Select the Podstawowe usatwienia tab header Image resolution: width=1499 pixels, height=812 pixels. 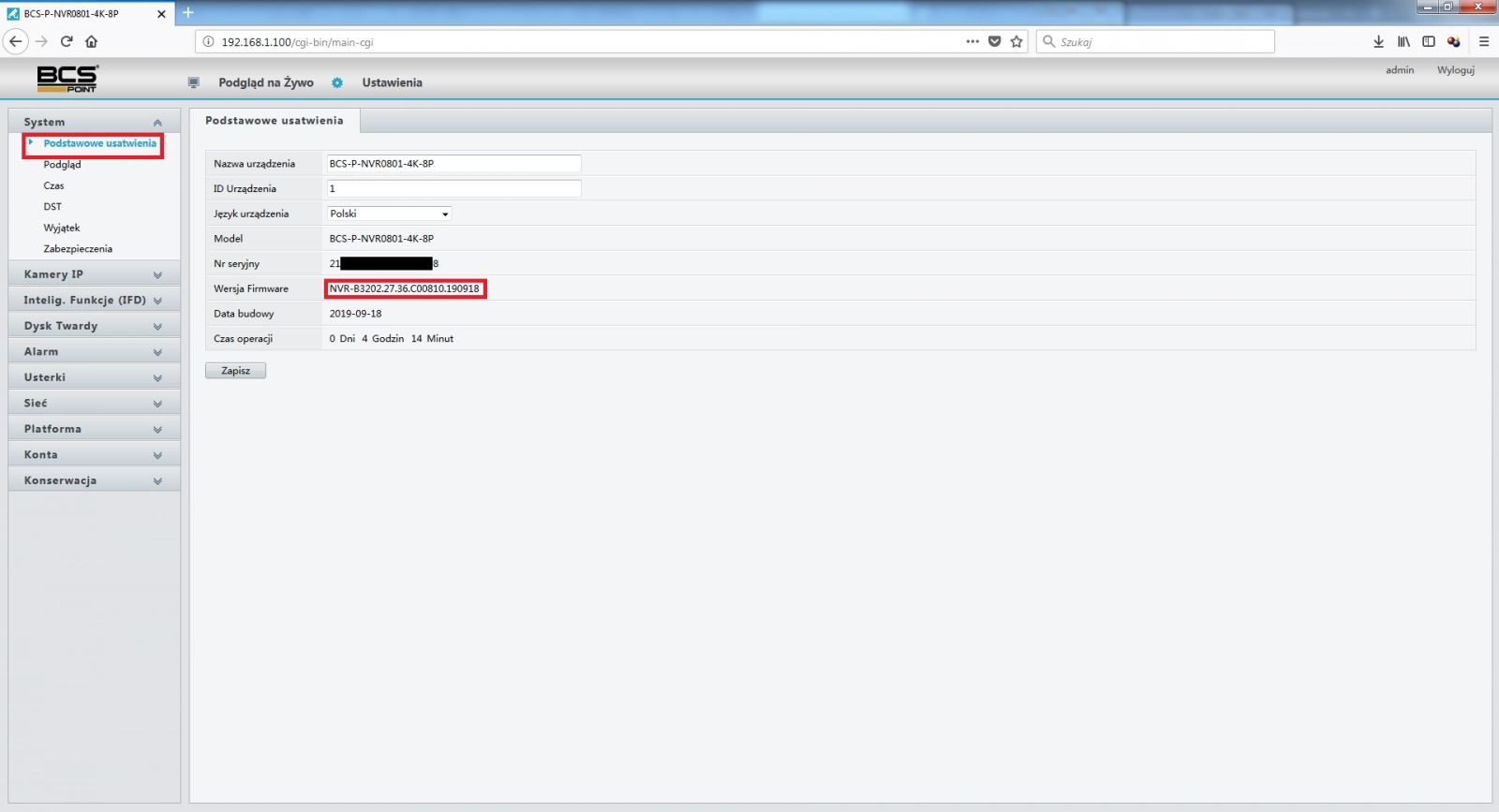pyautogui.click(x=275, y=121)
